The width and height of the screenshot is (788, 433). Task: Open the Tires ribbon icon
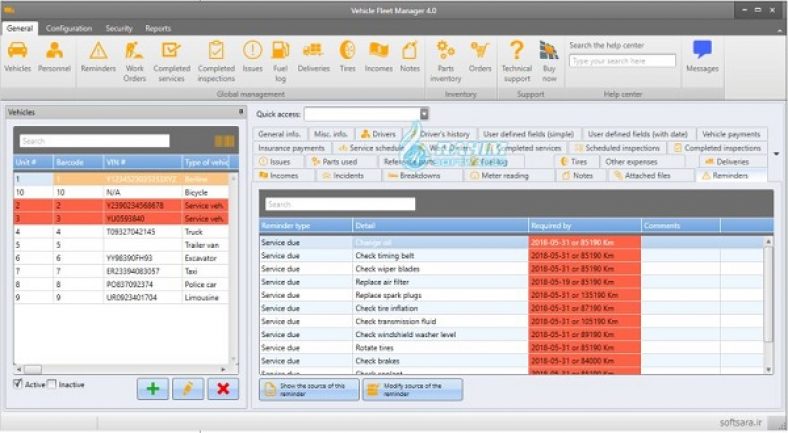click(347, 57)
